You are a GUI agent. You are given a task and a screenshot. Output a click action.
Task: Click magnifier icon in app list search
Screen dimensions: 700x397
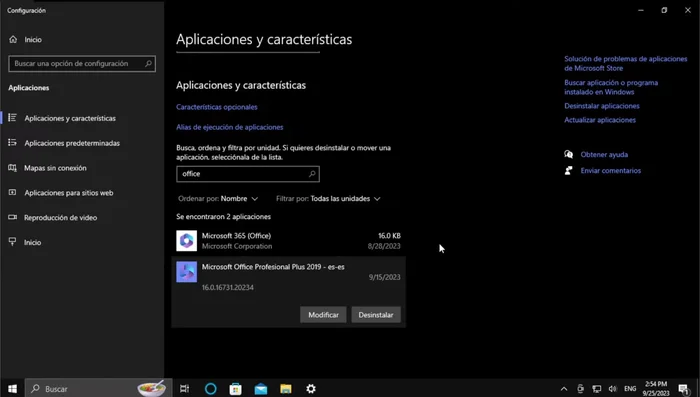tap(312, 174)
